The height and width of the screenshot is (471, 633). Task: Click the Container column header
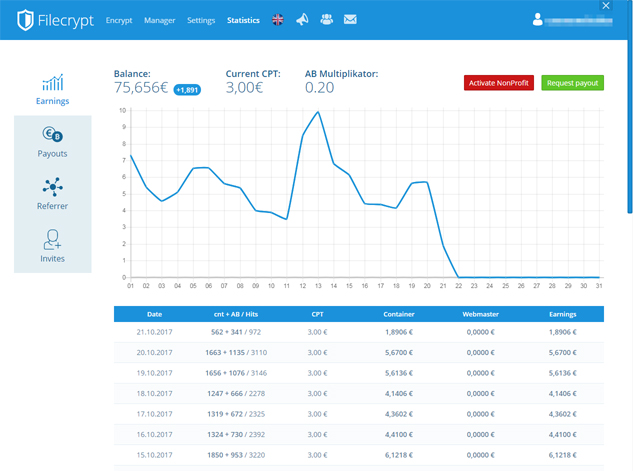point(399,314)
